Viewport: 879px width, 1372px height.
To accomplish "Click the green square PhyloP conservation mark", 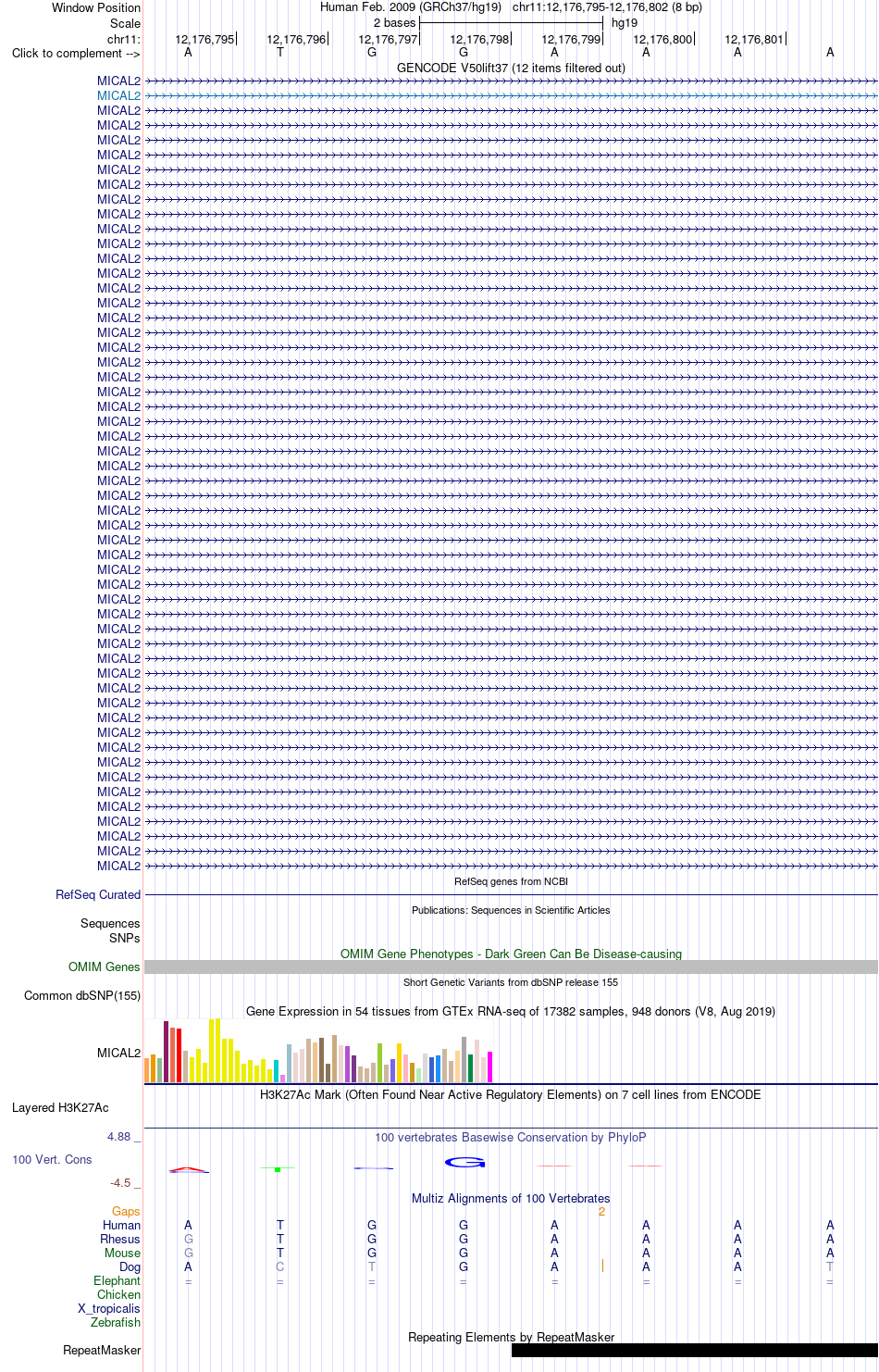I will [x=278, y=1169].
